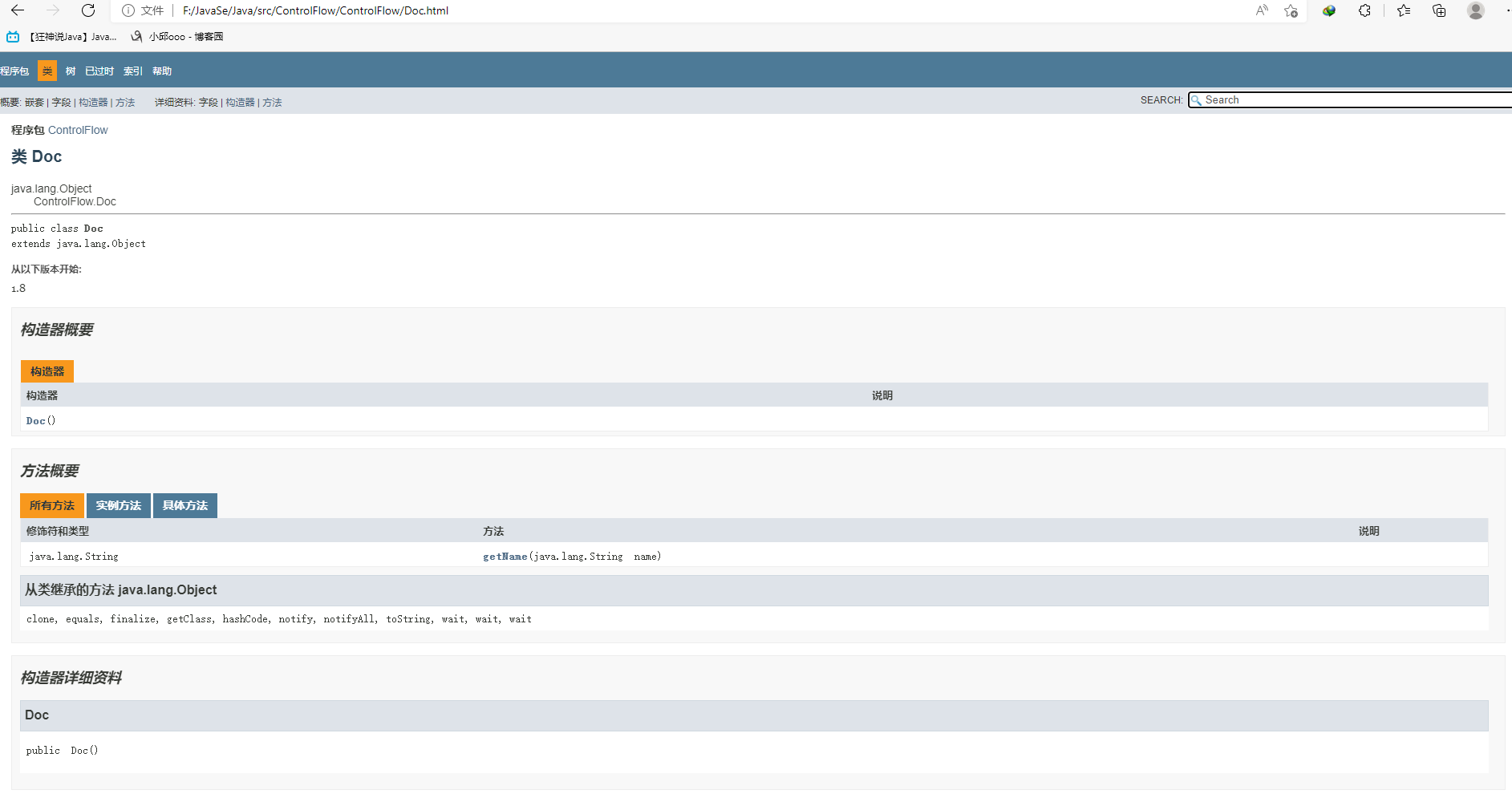Jump to 方法 in the 详细资料 links

click(x=272, y=103)
